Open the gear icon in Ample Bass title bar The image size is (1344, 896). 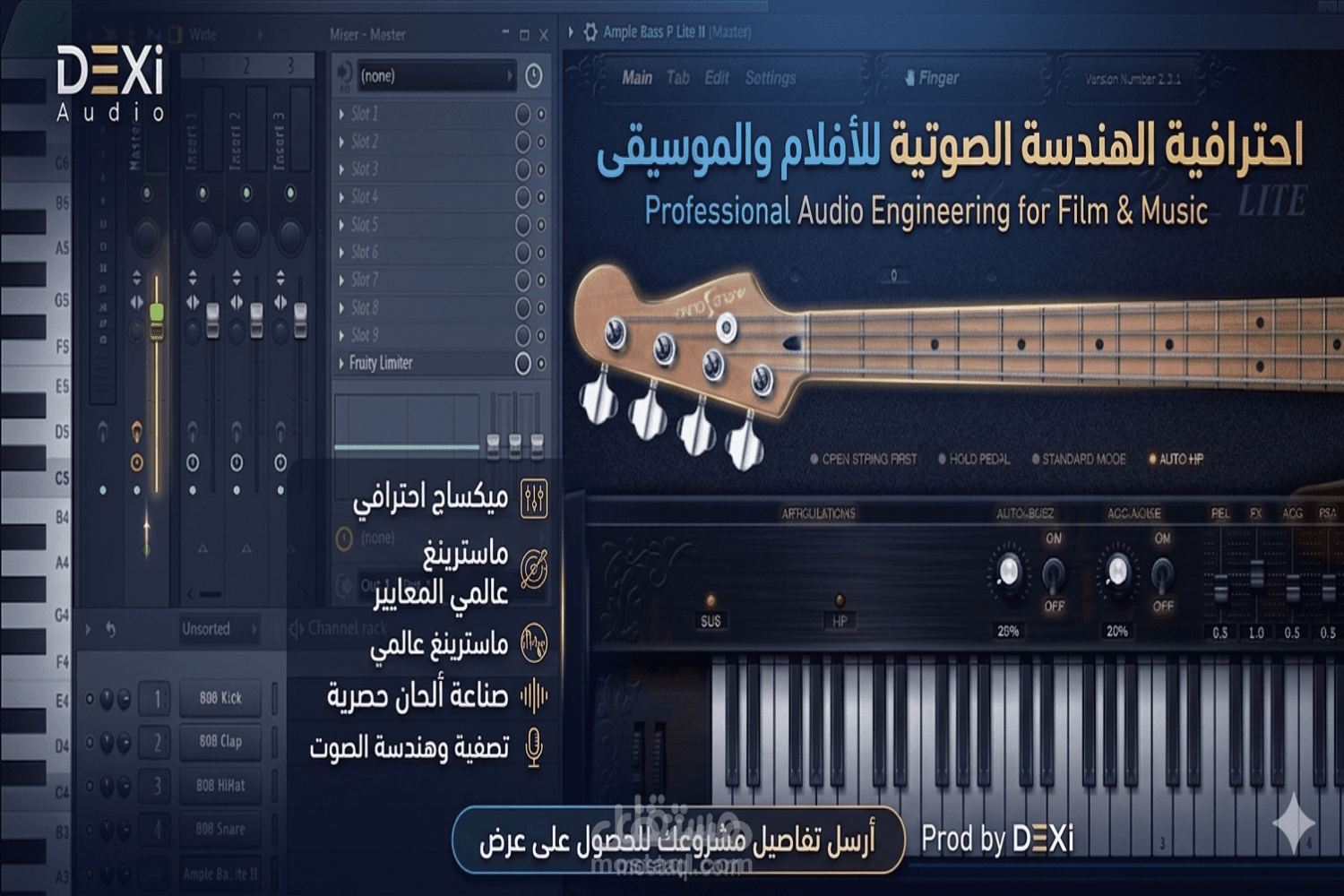[590, 32]
